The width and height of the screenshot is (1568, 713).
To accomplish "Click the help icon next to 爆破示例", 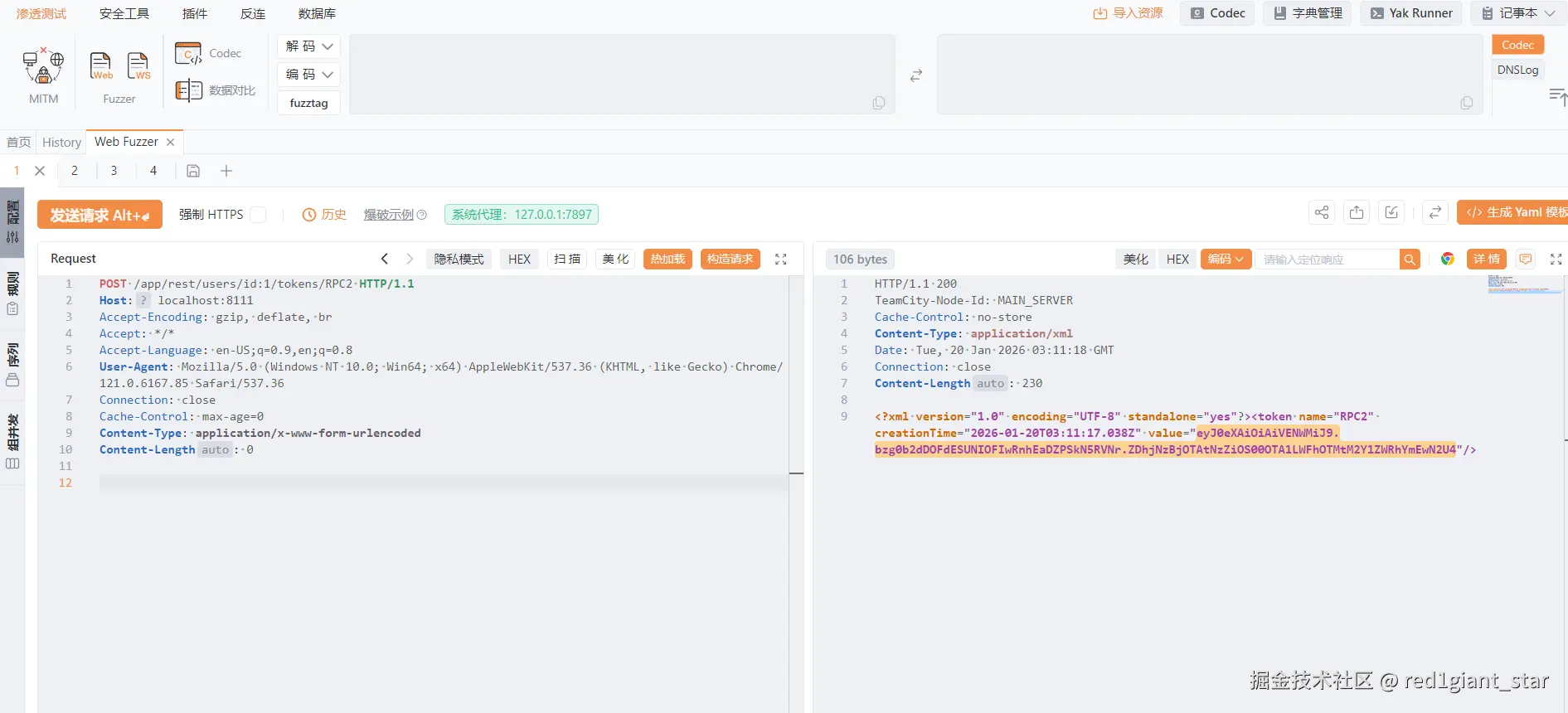I will (422, 215).
